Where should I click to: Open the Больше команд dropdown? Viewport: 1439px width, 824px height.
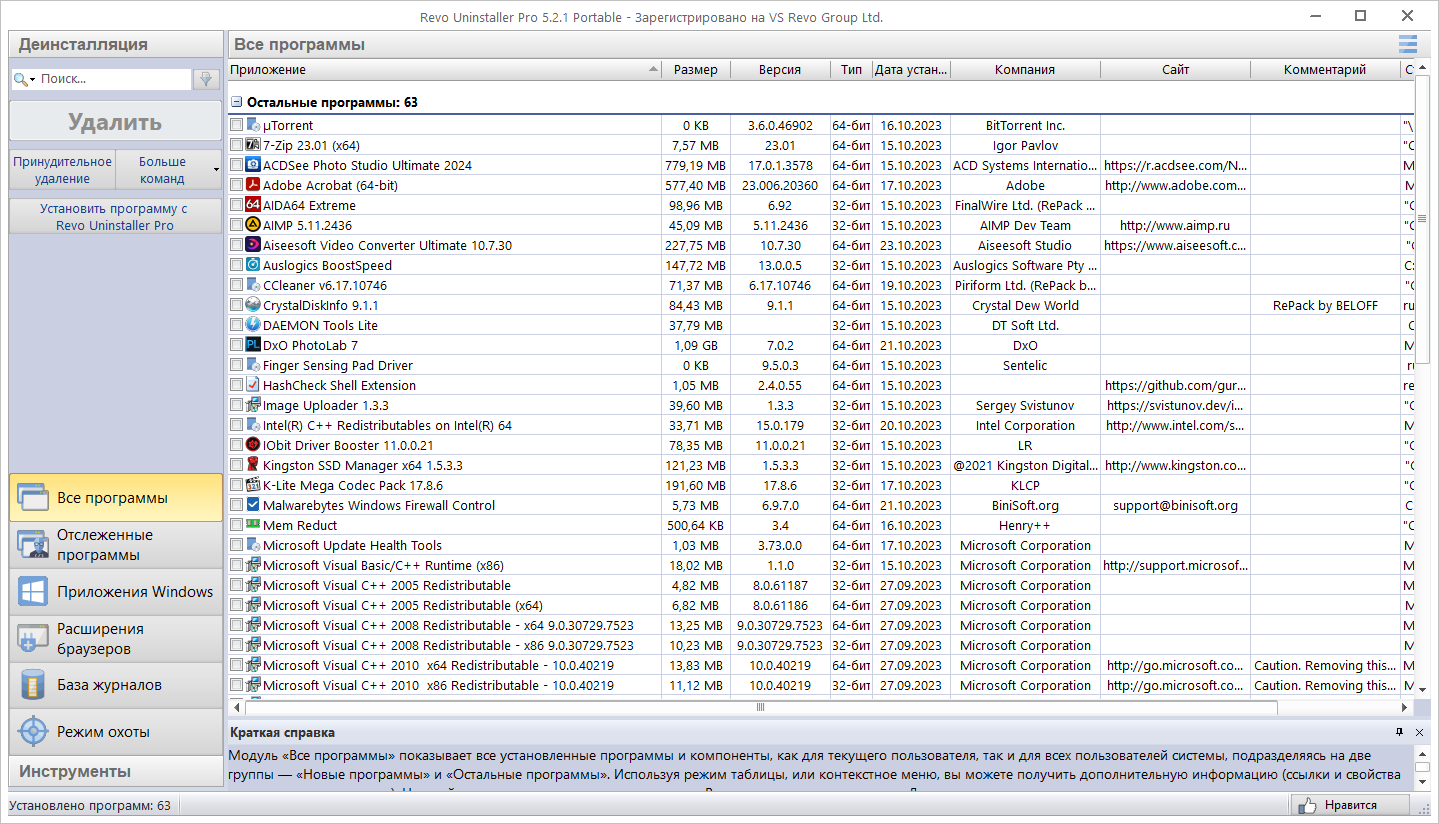(x=168, y=170)
